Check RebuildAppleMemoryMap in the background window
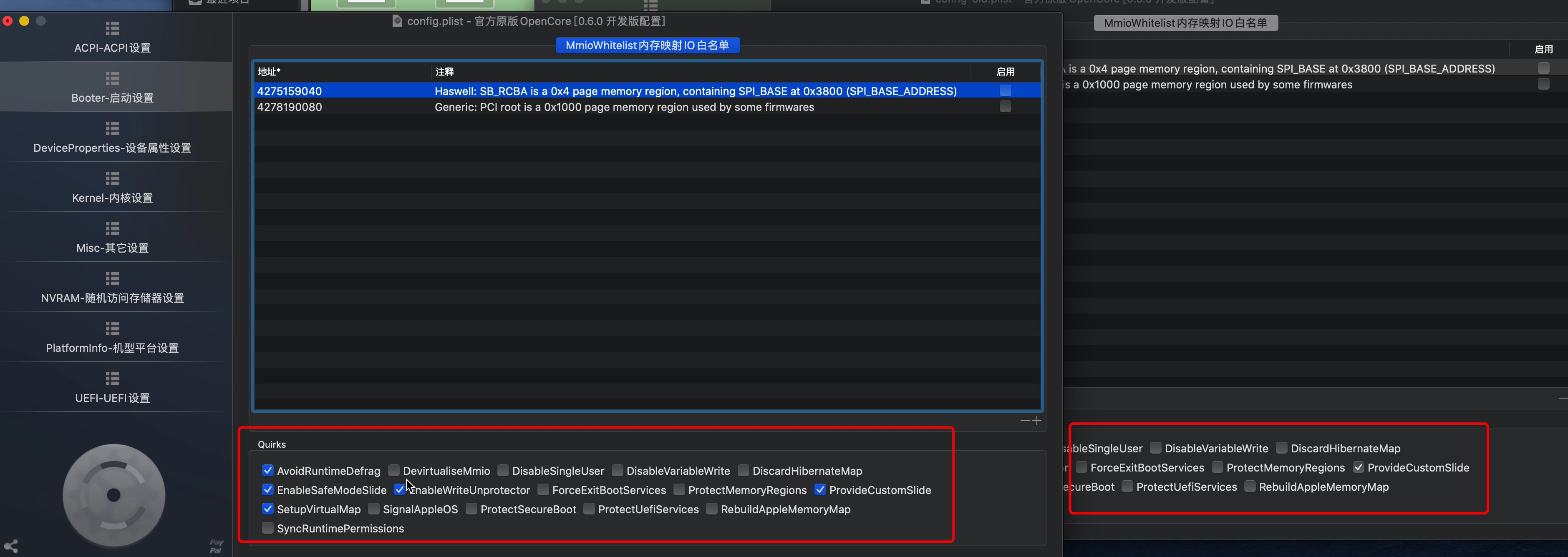The width and height of the screenshot is (1568, 557). click(x=1250, y=487)
